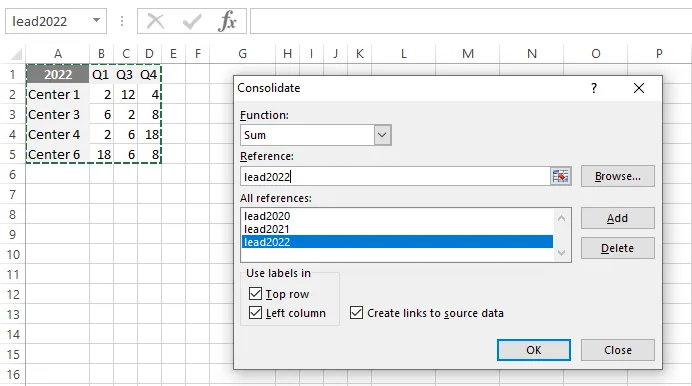Close the Consolidate dialog with X
This screenshot has width=692, height=386.
click(x=639, y=88)
